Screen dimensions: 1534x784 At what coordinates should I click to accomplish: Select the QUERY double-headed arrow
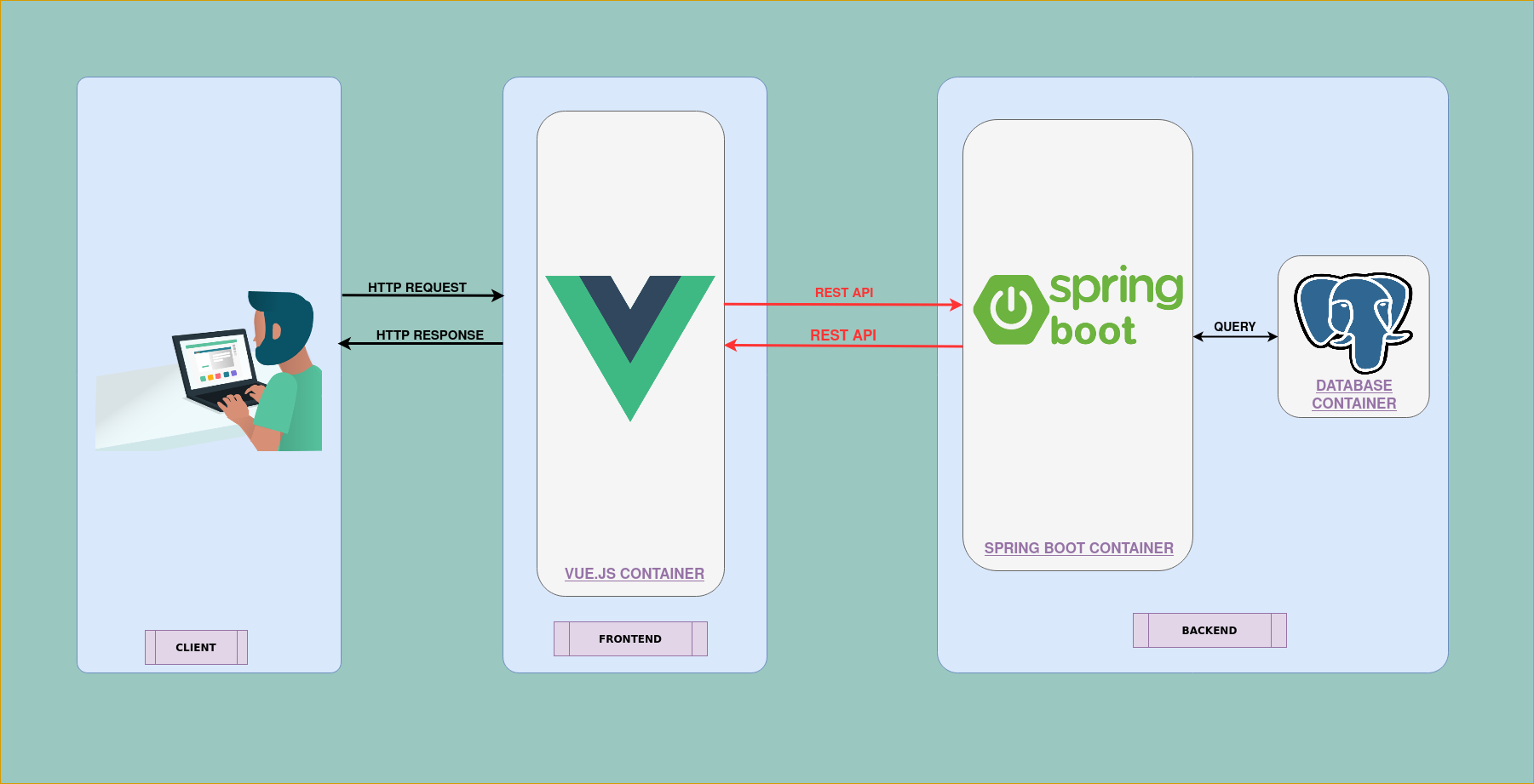point(1236,336)
